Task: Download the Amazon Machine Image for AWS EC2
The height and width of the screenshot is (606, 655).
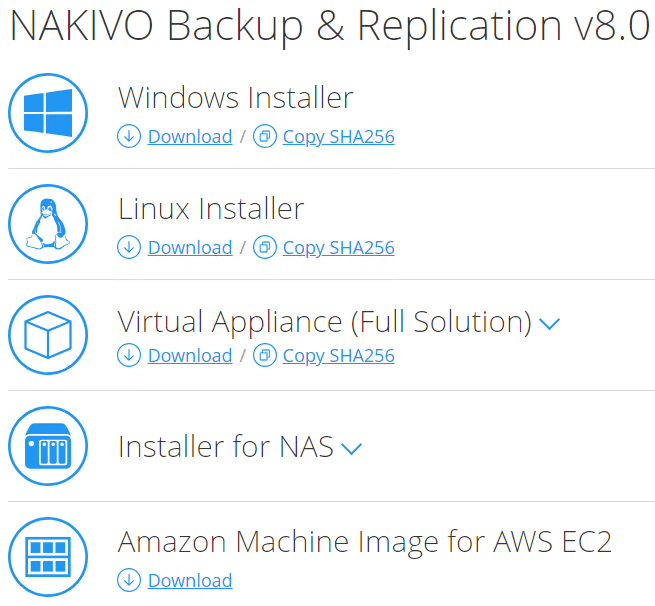Action: pyautogui.click(x=189, y=581)
